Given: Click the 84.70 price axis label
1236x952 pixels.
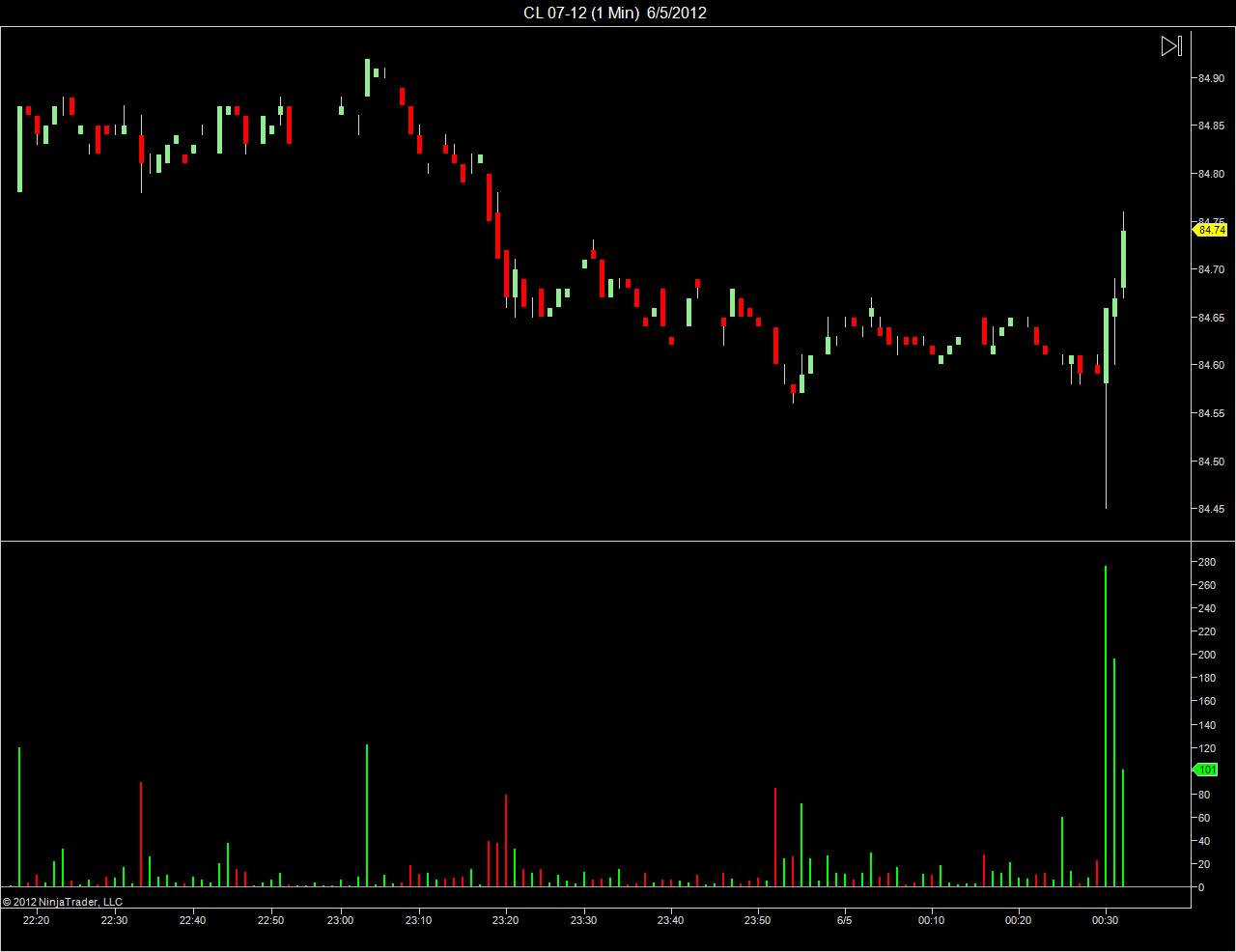Looking at the screenshot, I should coord(1211,269).
